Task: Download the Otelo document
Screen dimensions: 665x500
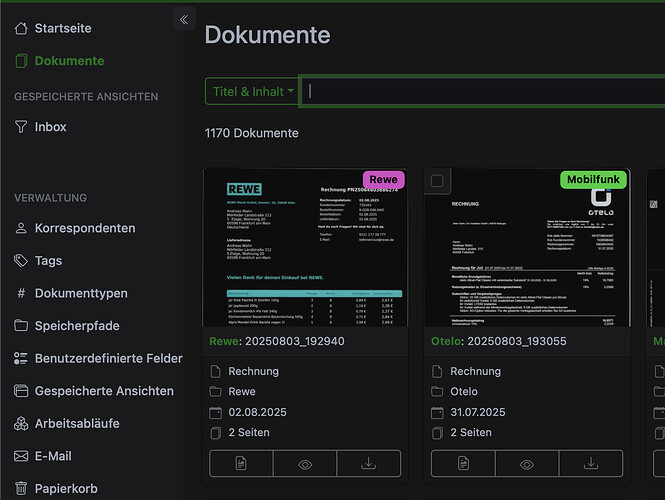Action: point(591,464)
